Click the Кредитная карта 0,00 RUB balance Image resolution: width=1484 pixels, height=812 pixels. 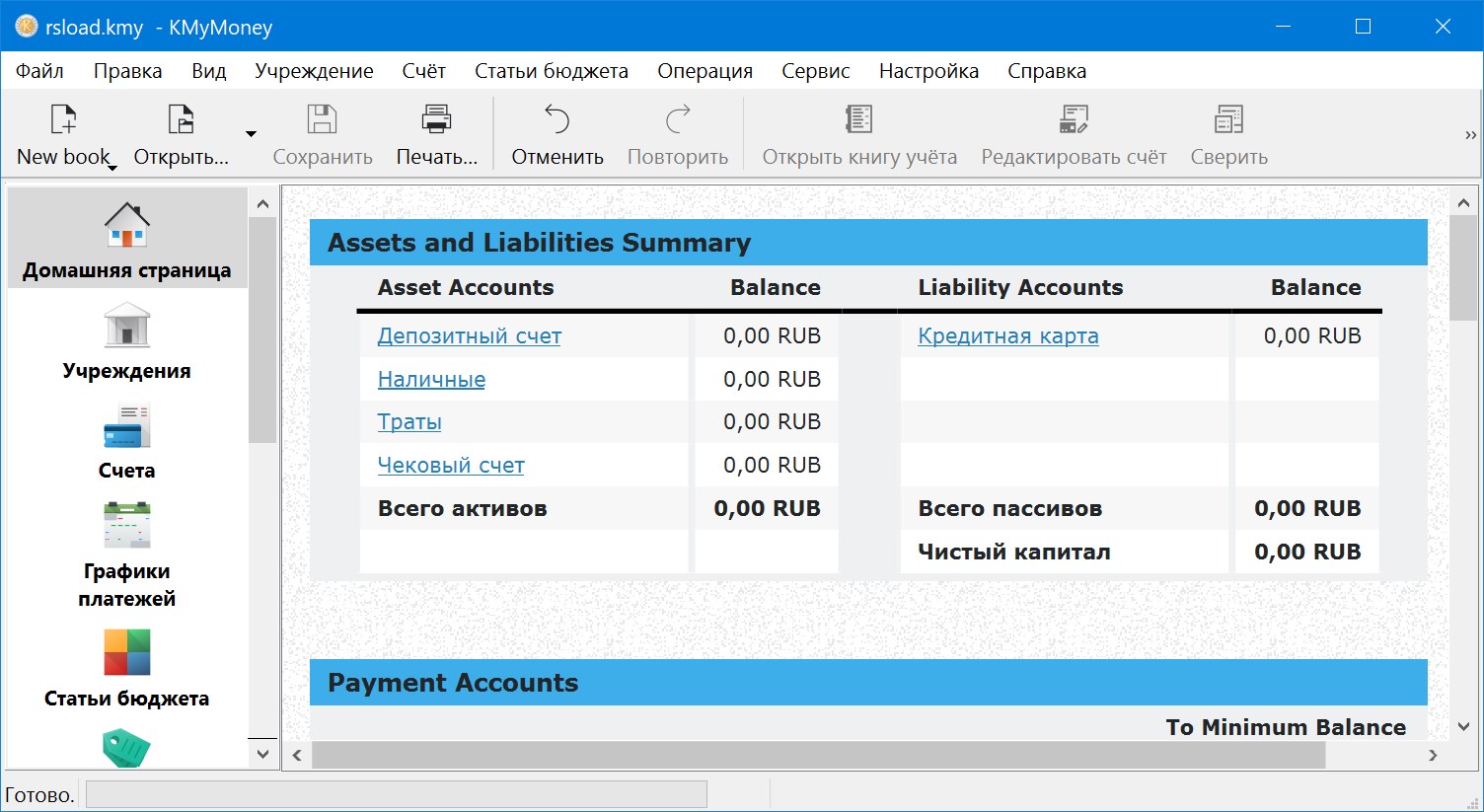(1312, 336)
